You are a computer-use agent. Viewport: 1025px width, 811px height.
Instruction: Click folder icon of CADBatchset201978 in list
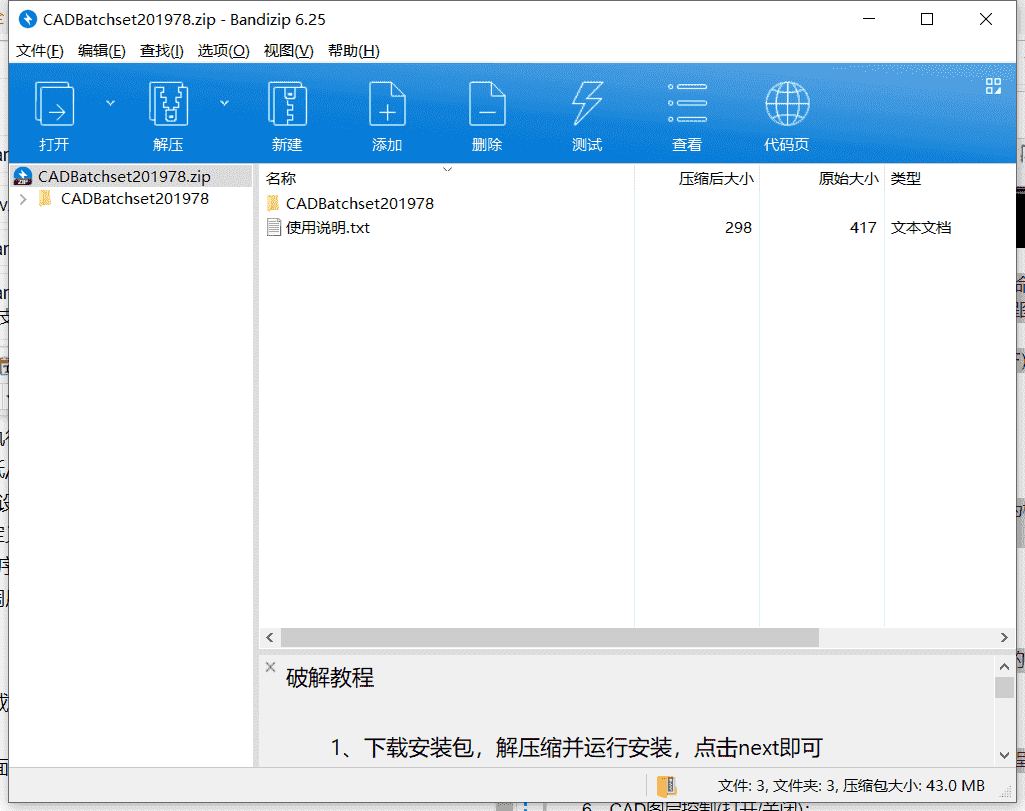point(274,203)
